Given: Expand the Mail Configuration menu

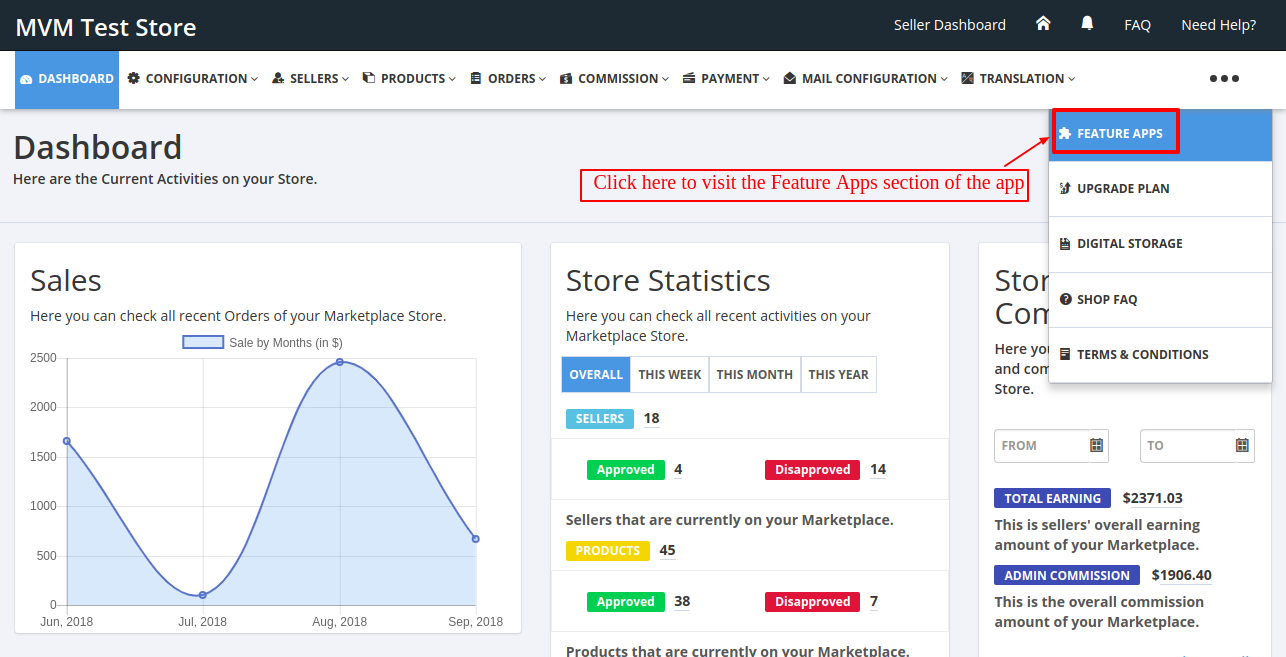Looking at the screenshot, I should click(x=863, y=78).
